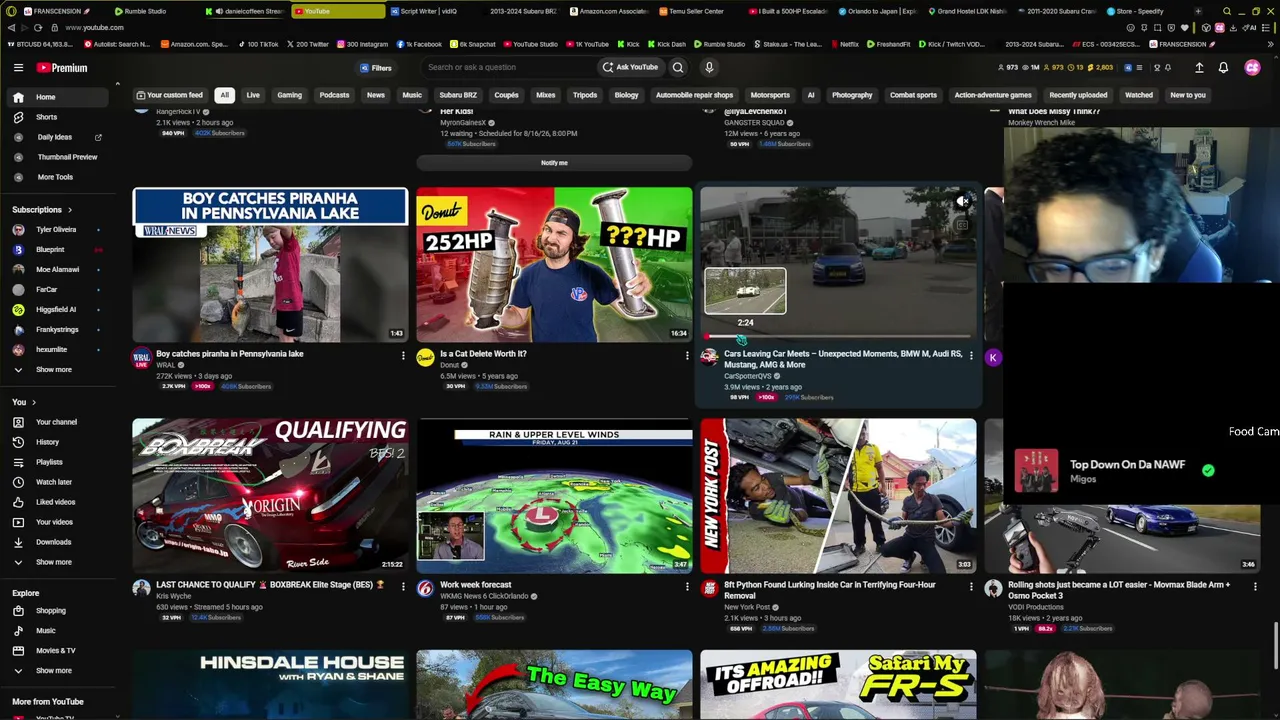Open the account avatar menu
The height and width of the screenshot is (720, 1280).
[1252, 68]
